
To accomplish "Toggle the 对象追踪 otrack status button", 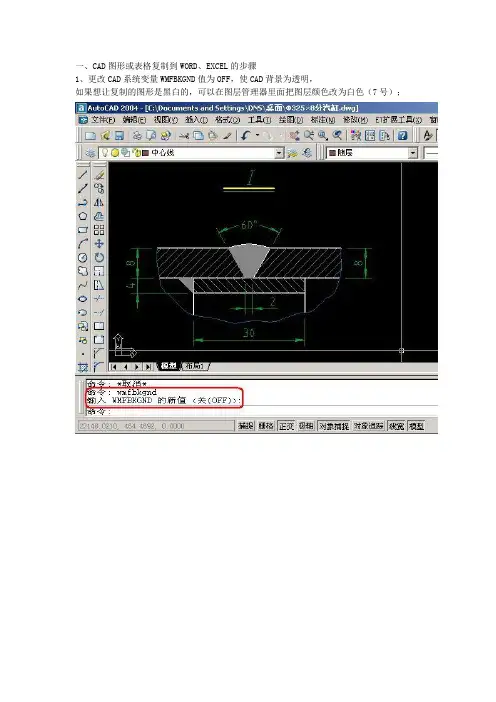I will [x=369, y=426].
